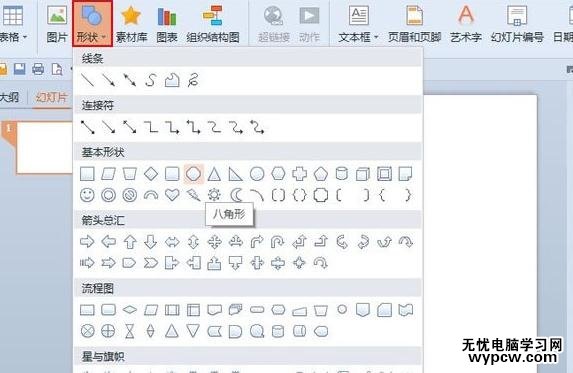Image resolution: width=573 pixels, height=373 pixels.
Task: Open the 素材库 material library
Action: tap(131, 23)
